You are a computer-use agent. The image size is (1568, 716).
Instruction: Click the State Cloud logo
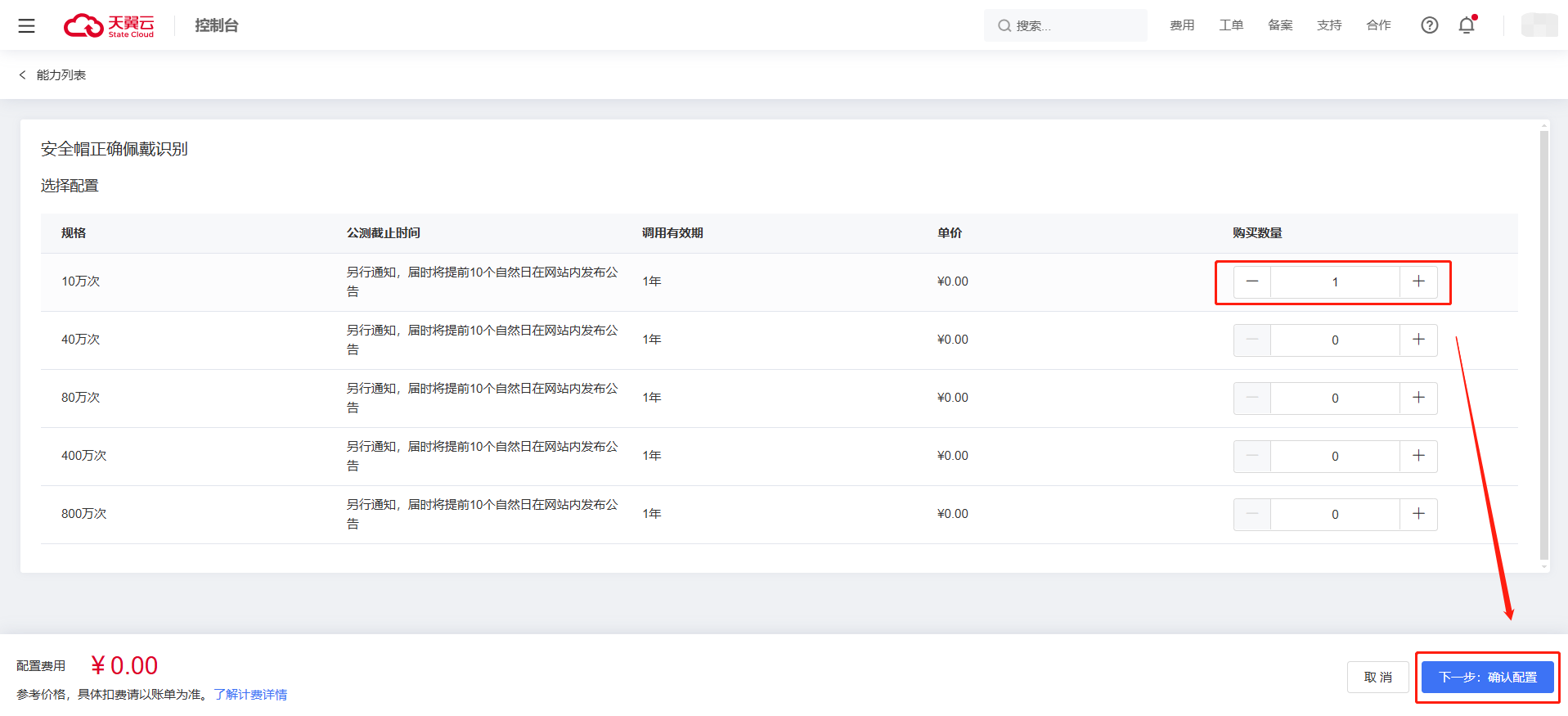click(109, 25)
